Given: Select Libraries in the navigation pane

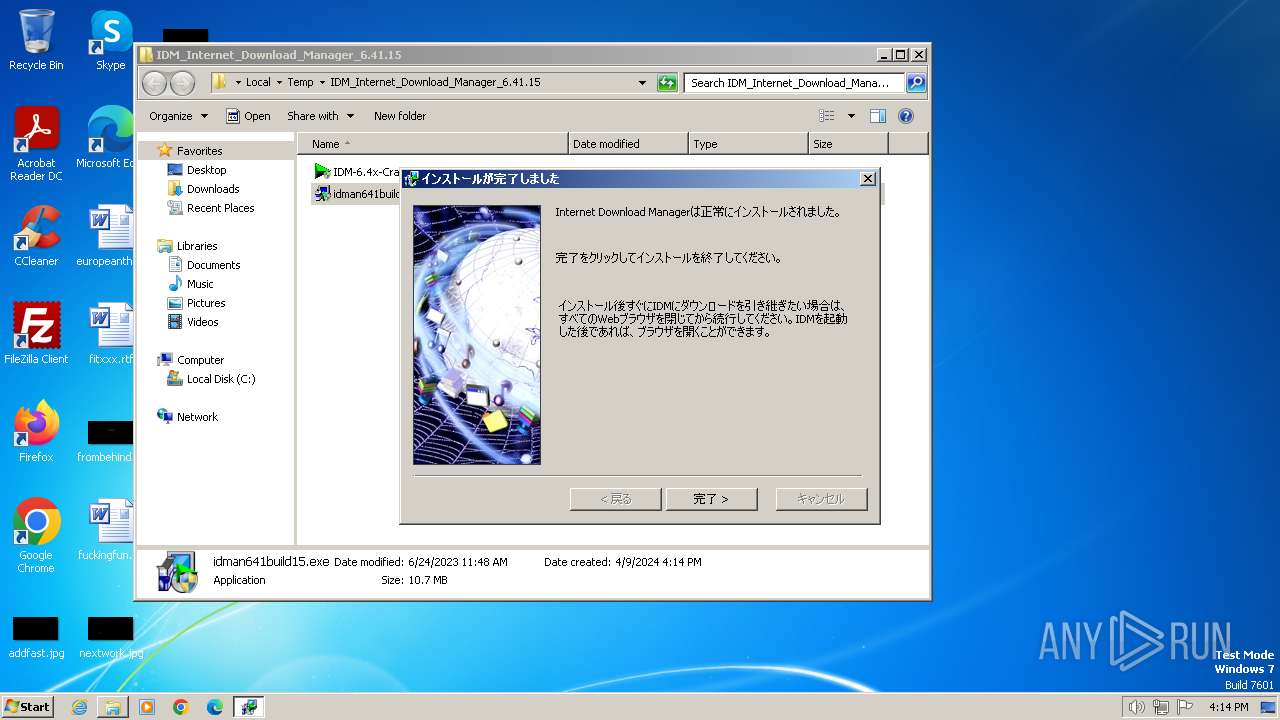Looking at the screenshot, I should [197, 246].
